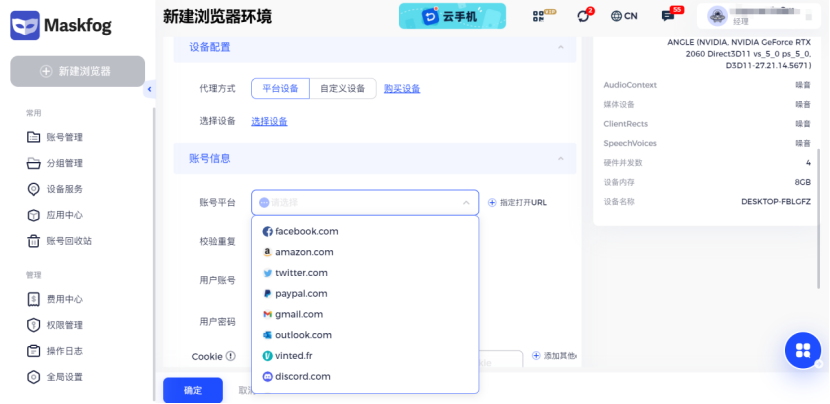Image resolution: width=830 pixels, height=404 pixels.
Task: Select 自定义设备 proxy mode
Action: [x=342, y=88]
